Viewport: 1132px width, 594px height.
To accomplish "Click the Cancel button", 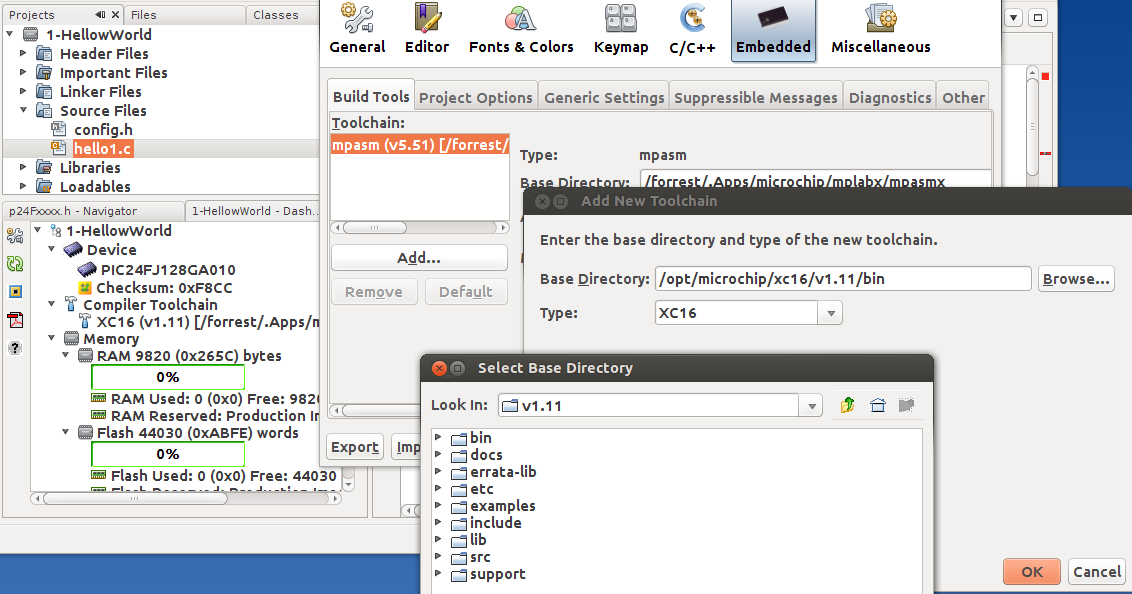I will 1097,572.
